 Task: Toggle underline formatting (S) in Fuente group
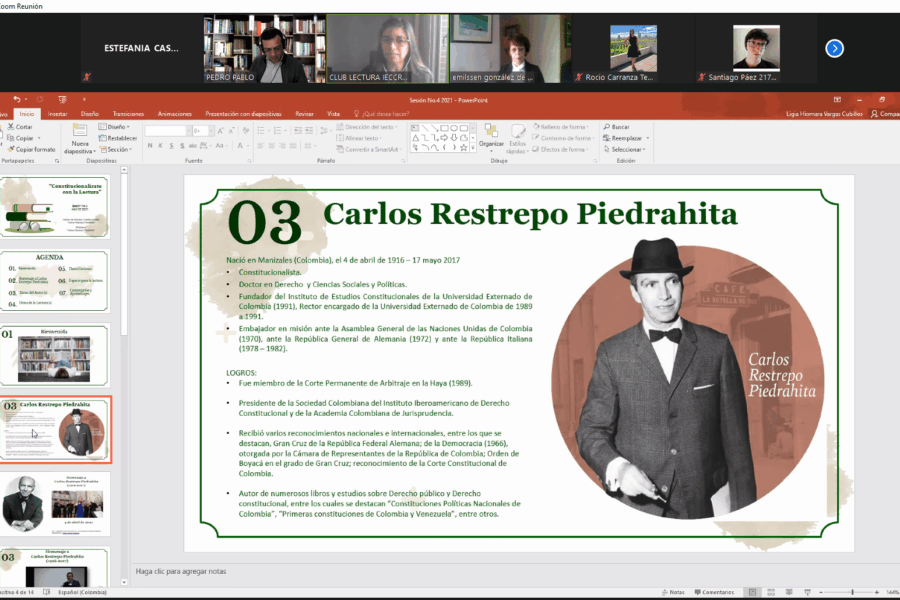click(x=172, y=146)
